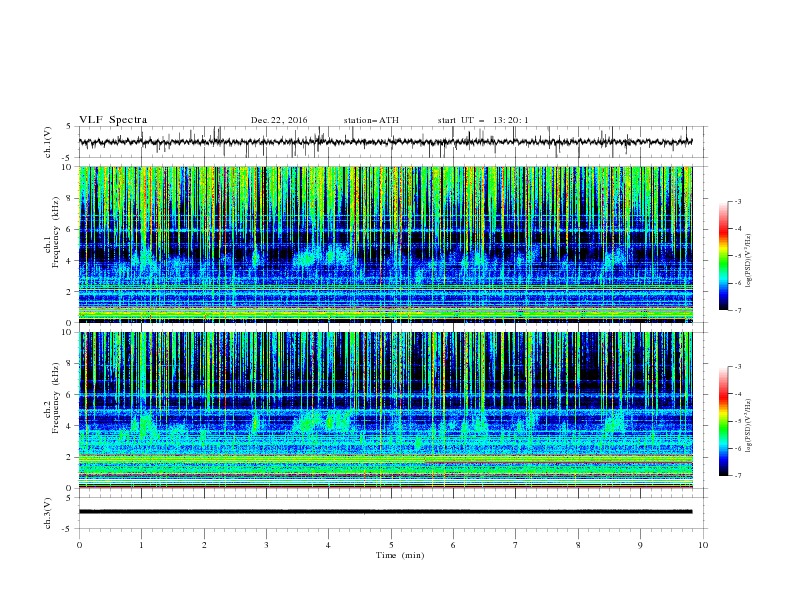
Task: Click ch.2 color bar "log(PSD)(V²/Hz)" label
Action: click(x=748, y=426)
